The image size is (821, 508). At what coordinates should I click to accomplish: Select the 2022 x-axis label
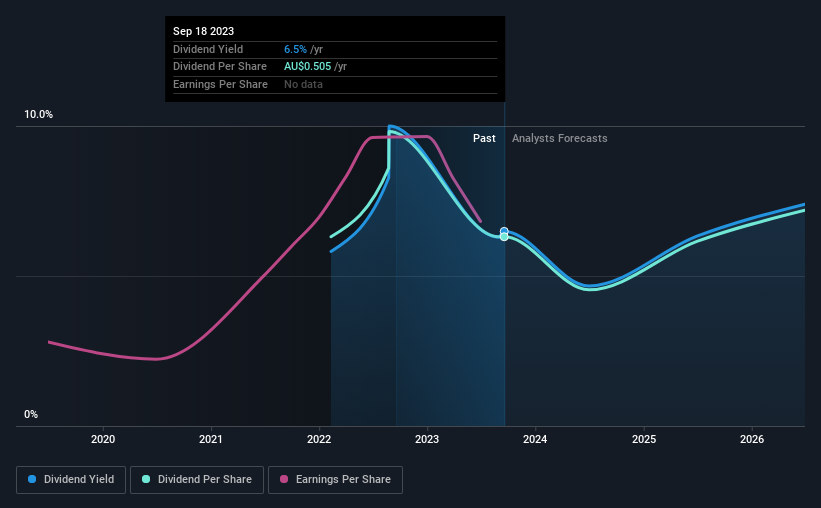[x=319, y=439]
